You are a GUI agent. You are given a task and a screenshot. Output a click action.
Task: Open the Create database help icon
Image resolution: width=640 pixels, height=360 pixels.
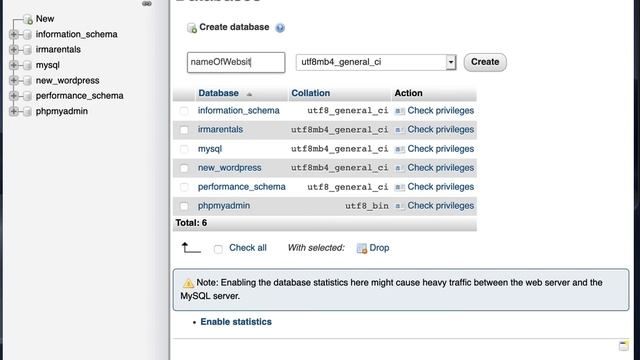tap(280, 28)
